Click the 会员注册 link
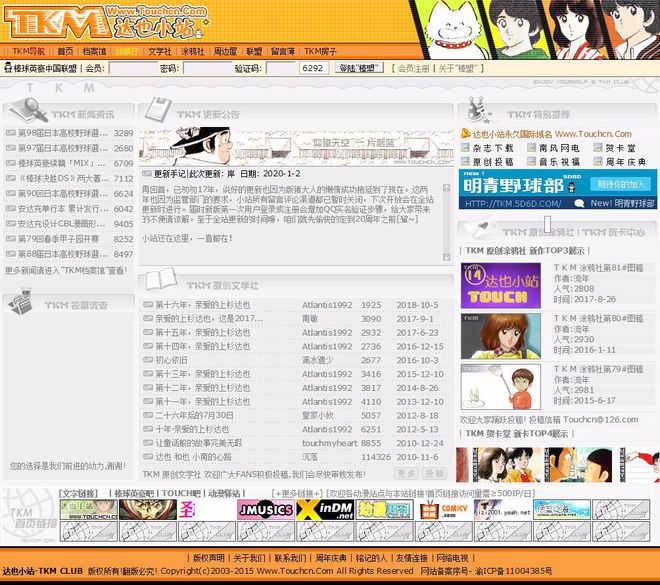This screenshot has width=660, height=585. coord(414,68)
